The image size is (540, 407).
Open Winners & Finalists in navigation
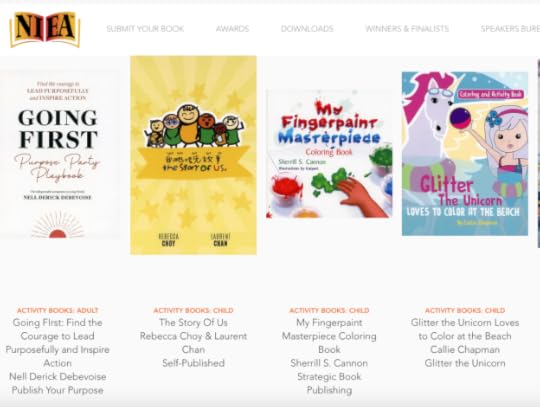[407, 29]
